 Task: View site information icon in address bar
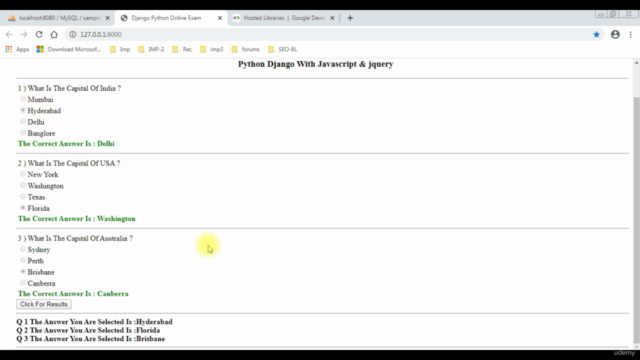(x=73, y=35)
